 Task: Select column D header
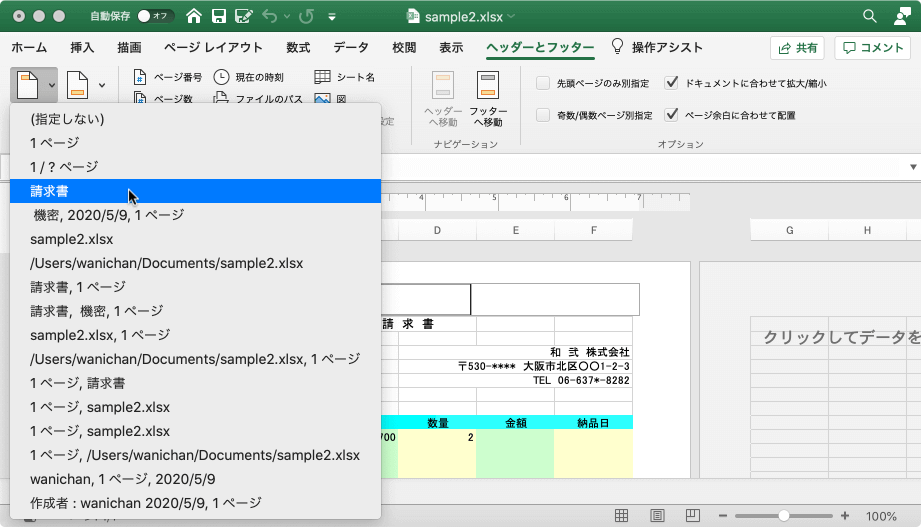click(x=437, y=230)
